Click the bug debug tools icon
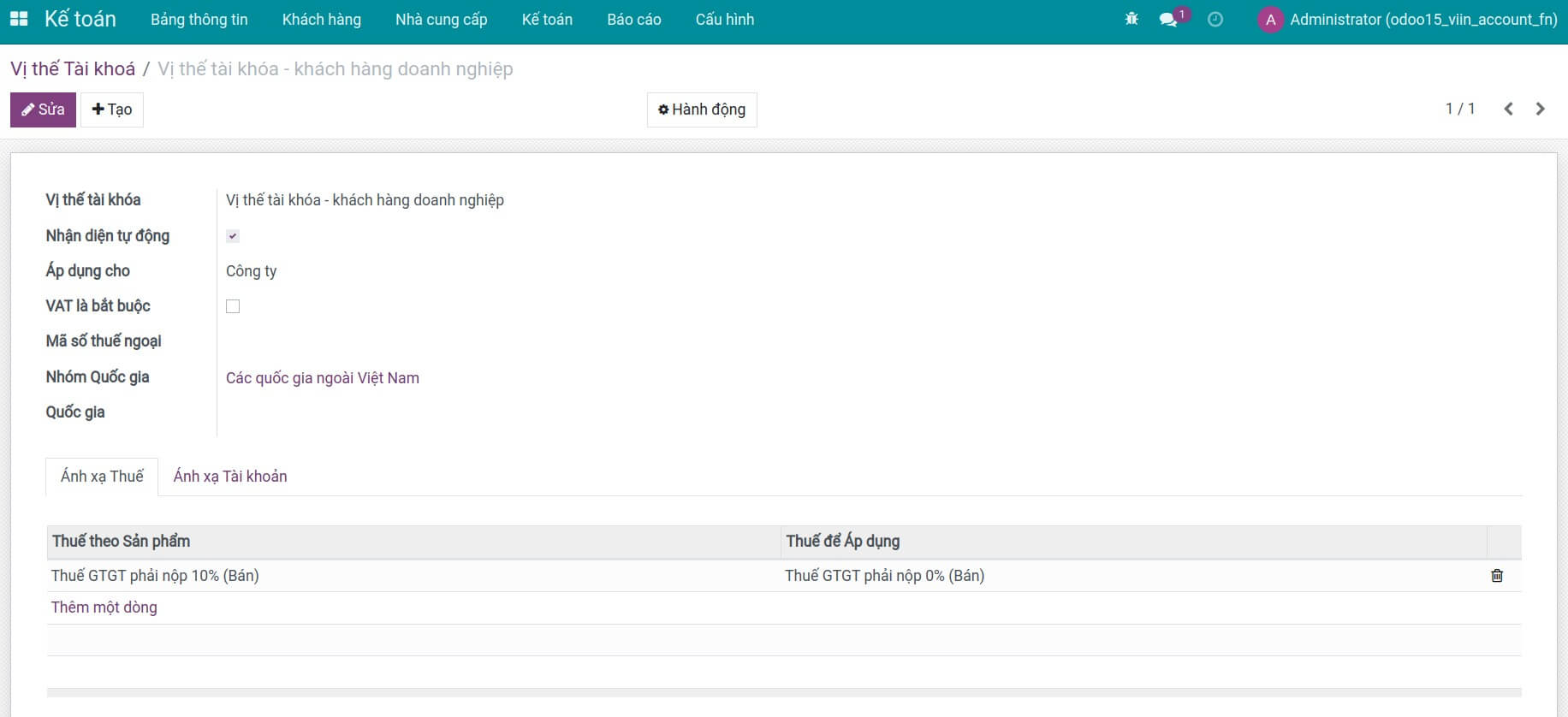Screen dimensions: 1568x717 (1131, 19)
